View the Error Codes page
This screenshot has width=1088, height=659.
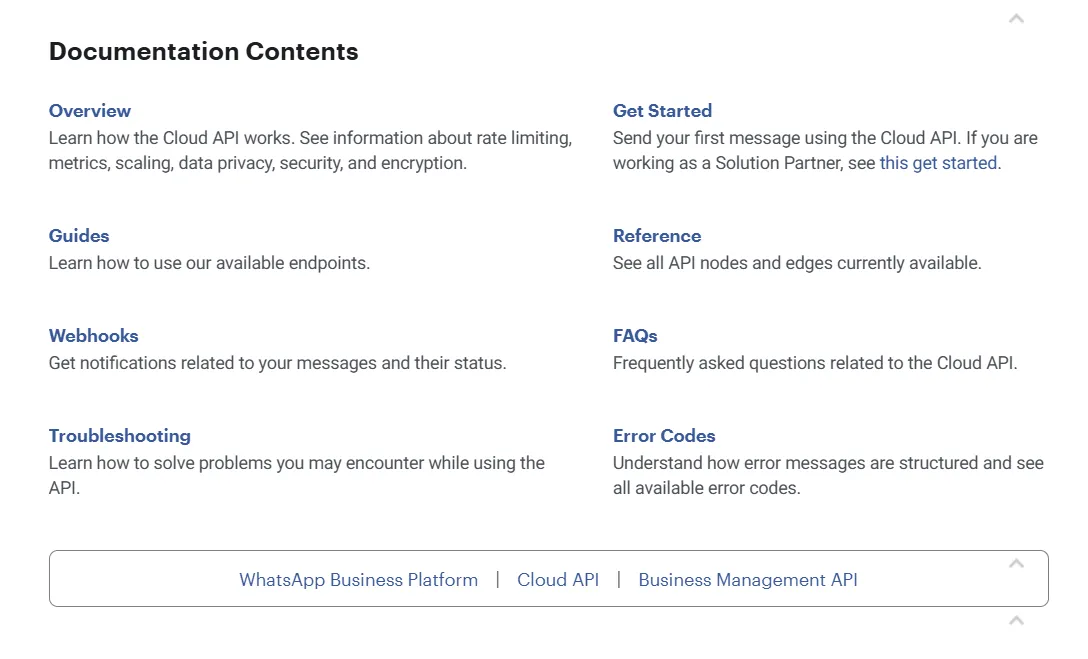[664, 436]
